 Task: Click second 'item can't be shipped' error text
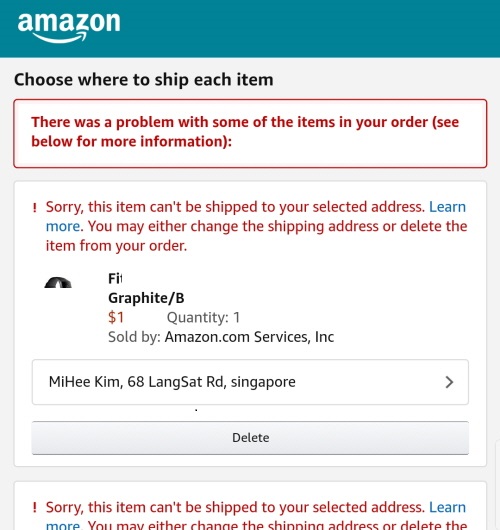(x=256, y=515)
